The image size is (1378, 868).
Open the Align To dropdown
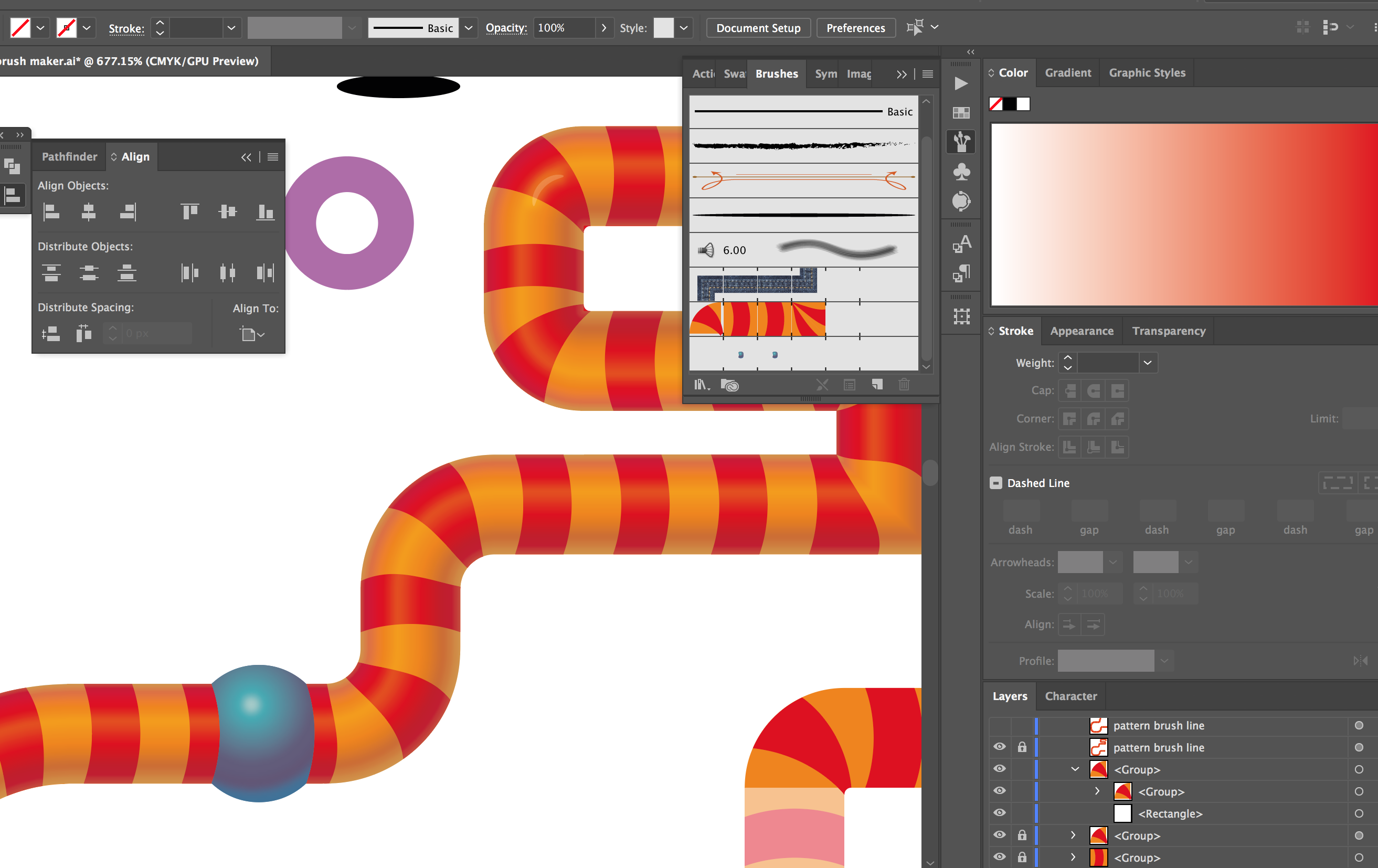pos(252,334)
